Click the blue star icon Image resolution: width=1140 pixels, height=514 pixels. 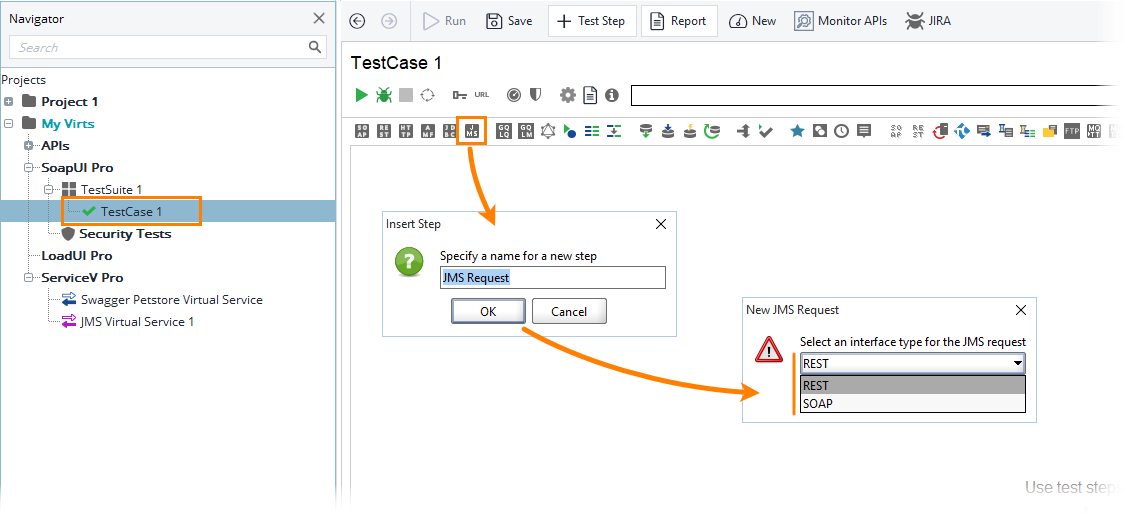point(798,131)
